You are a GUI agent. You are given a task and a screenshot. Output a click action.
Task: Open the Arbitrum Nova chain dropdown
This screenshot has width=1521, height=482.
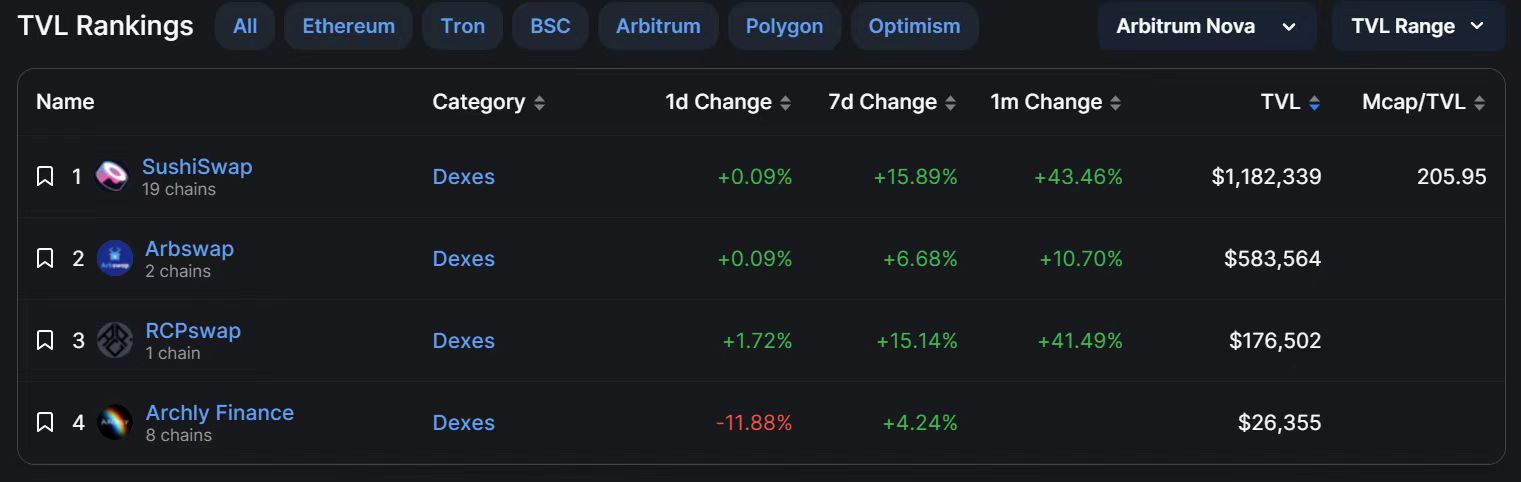click(1206, 26)
